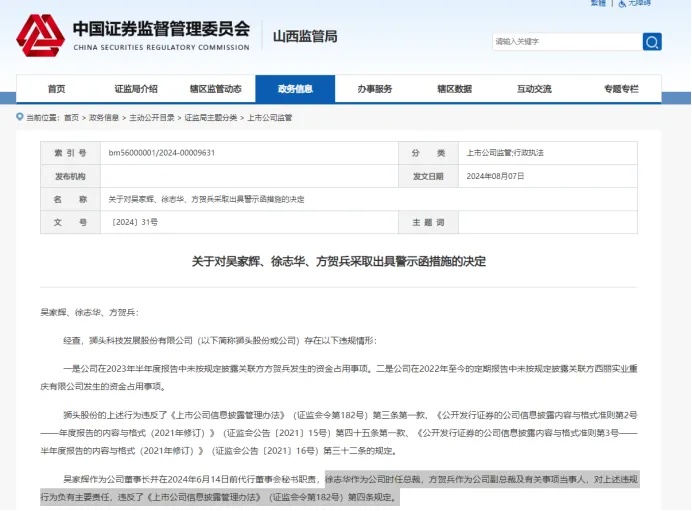Open the 证监局介绍 navigation tab
This screenshot has height=511, width=692.
tap(136, 89)
